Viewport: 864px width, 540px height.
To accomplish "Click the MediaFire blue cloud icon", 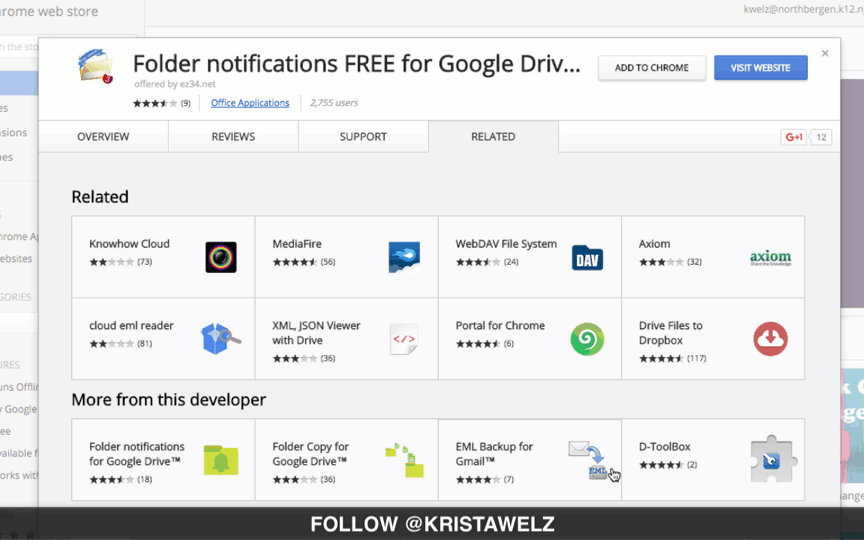I will coord(404,257).
